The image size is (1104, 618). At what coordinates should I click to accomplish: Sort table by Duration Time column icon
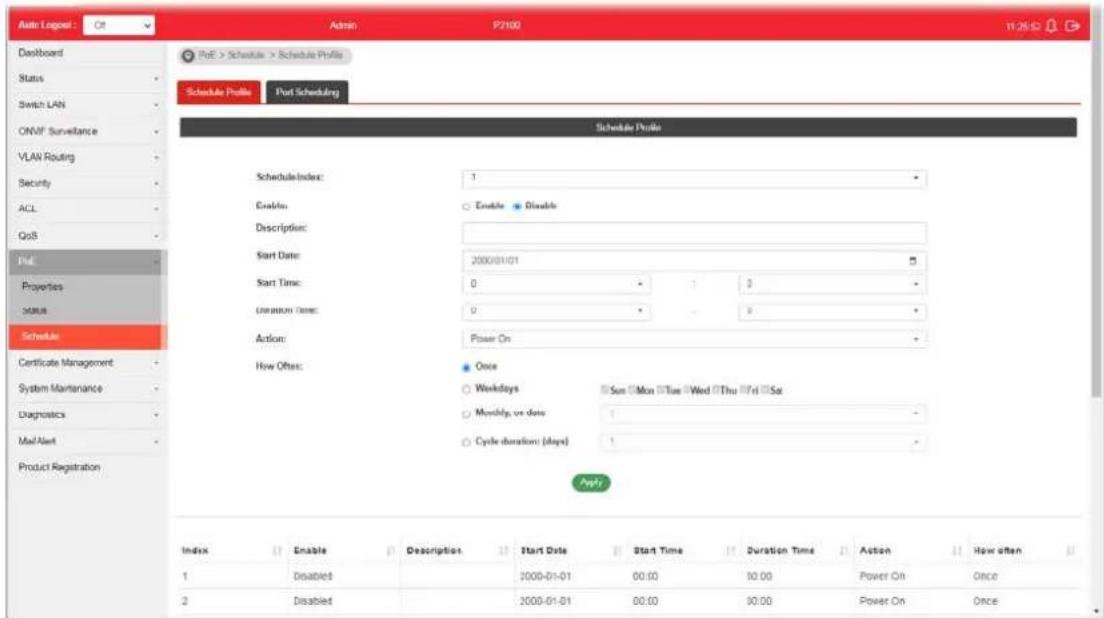pos(843,550)
